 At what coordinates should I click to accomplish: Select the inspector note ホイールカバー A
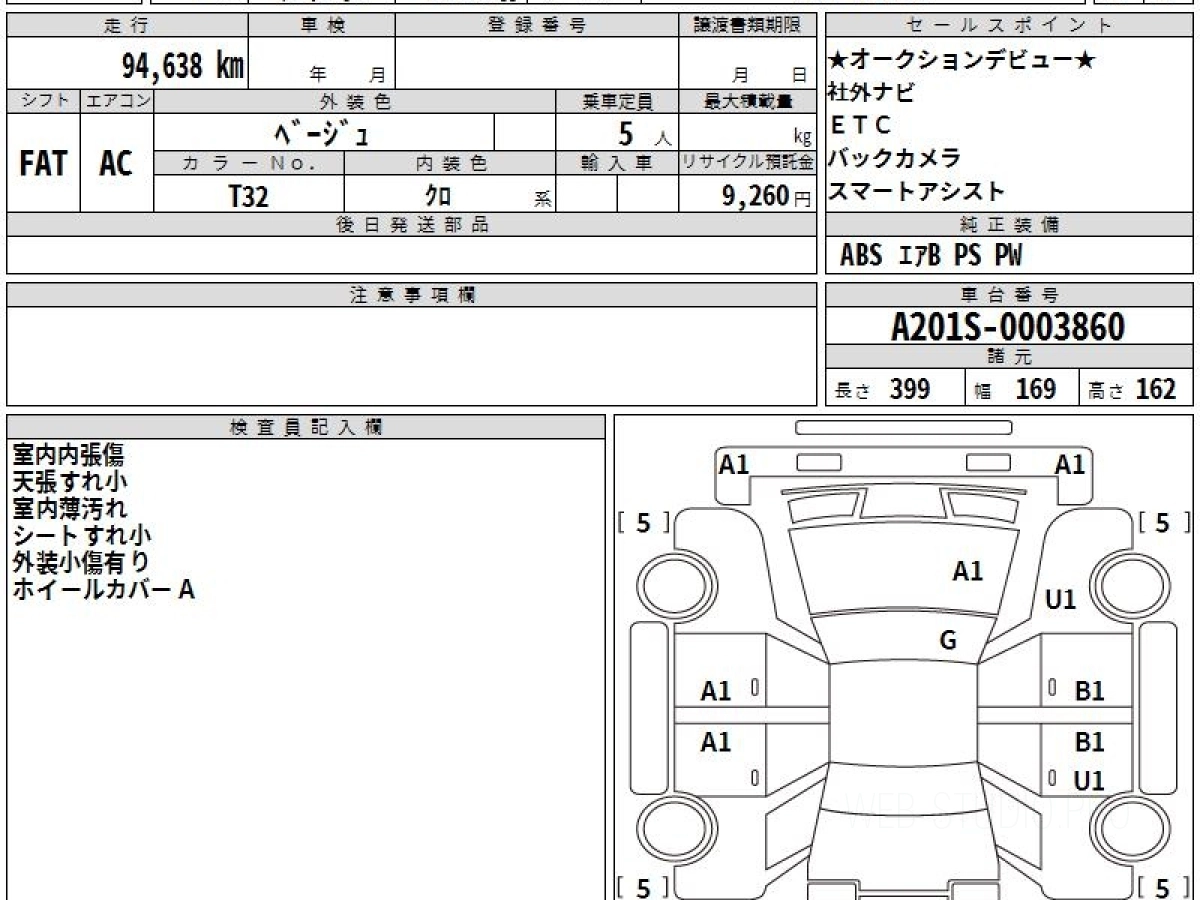pos(104,590)
